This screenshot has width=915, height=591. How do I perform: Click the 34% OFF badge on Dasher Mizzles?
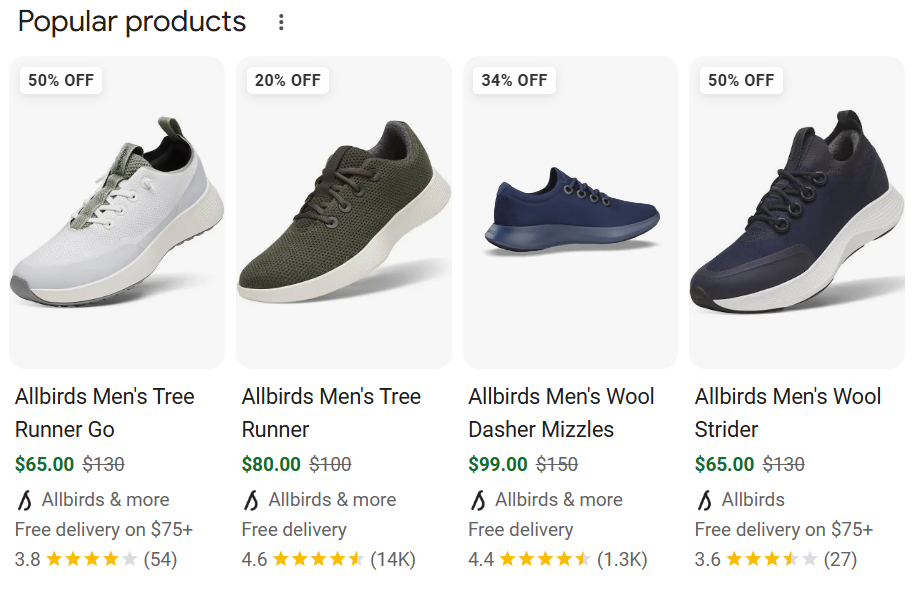(514, 80)
